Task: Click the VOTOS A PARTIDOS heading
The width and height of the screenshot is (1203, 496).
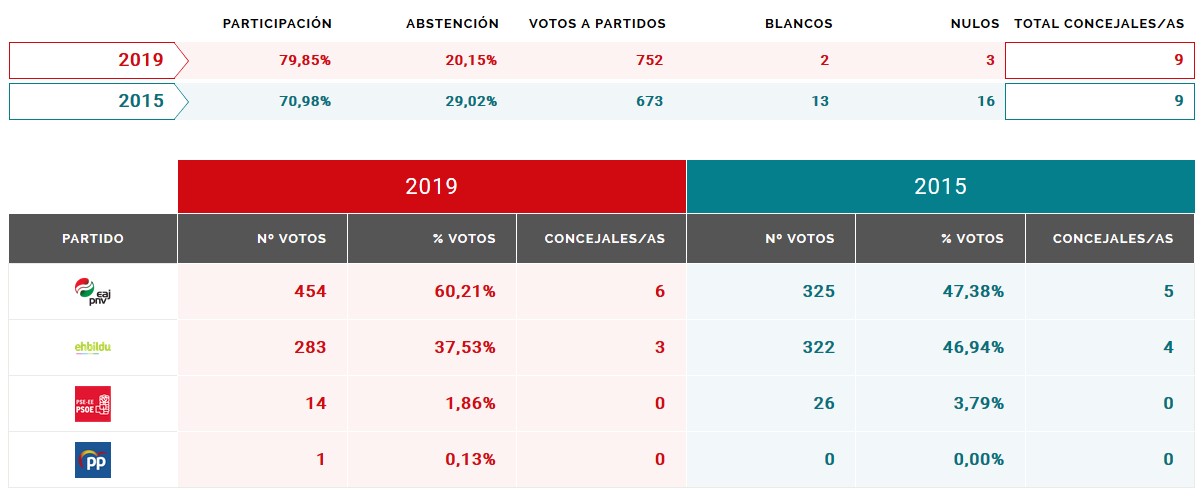Action: [x=597, y=23]
